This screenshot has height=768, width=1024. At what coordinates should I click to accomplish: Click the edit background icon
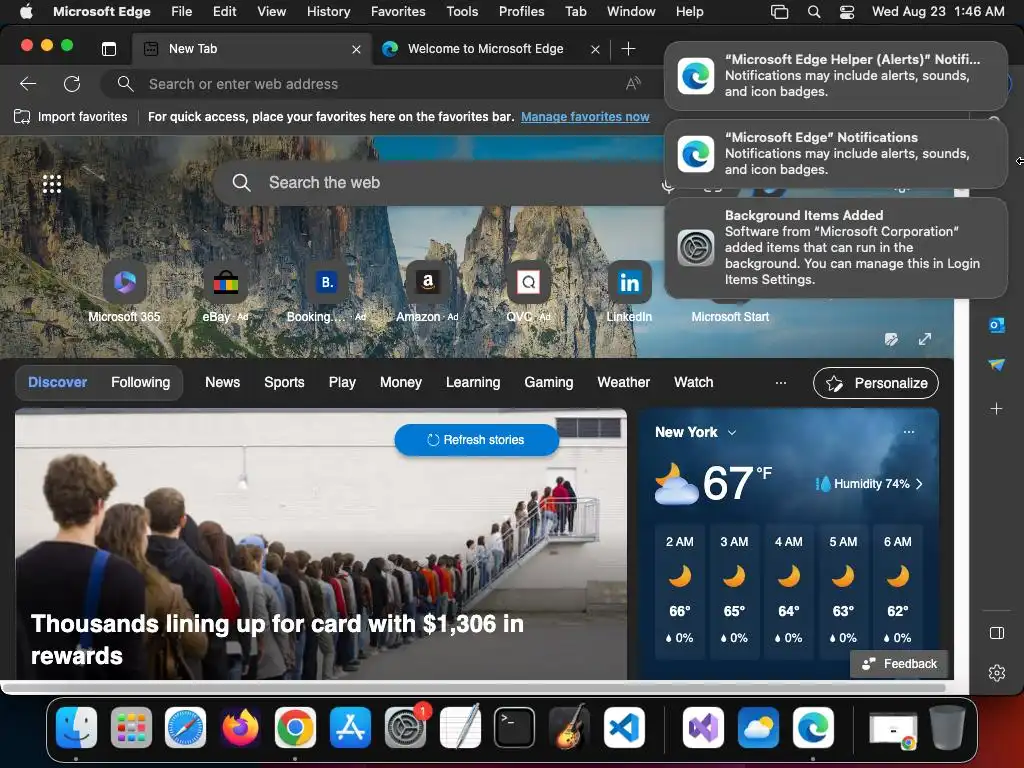pos(891,339)
